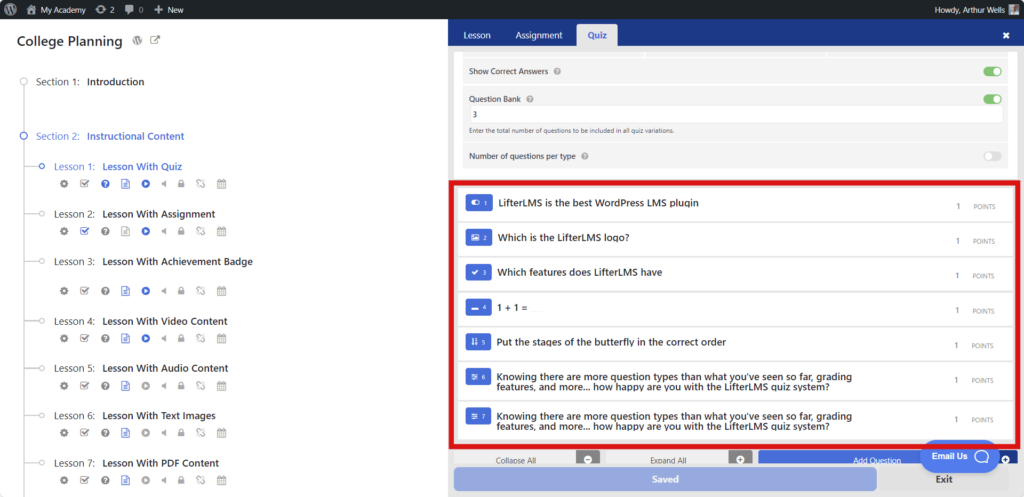Click document icon for Lesson With Achievement Badge
The width and height of the screenshot is (1024, 497).
coord(125,291)
